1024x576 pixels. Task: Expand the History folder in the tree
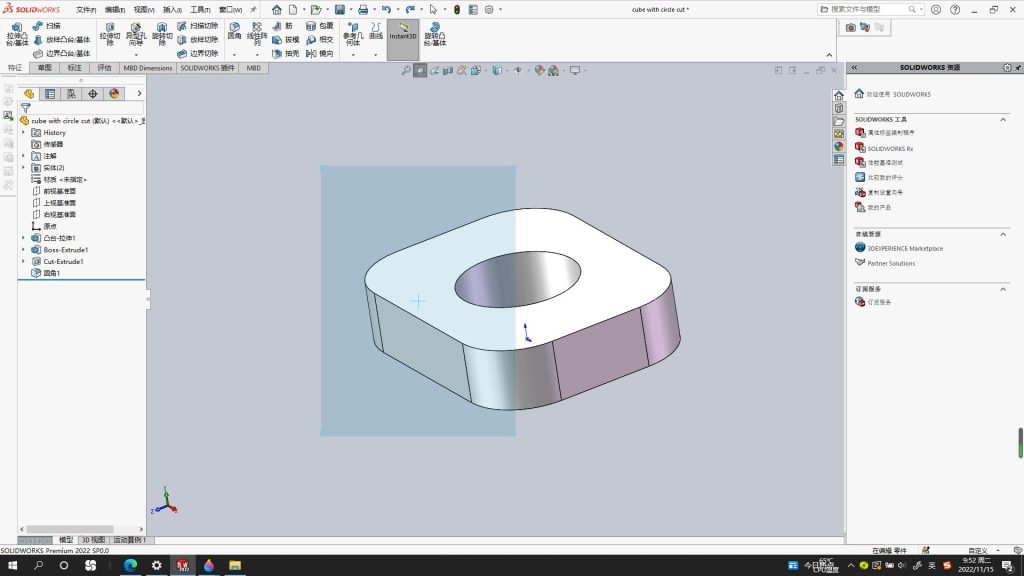(x=24, y=132)
